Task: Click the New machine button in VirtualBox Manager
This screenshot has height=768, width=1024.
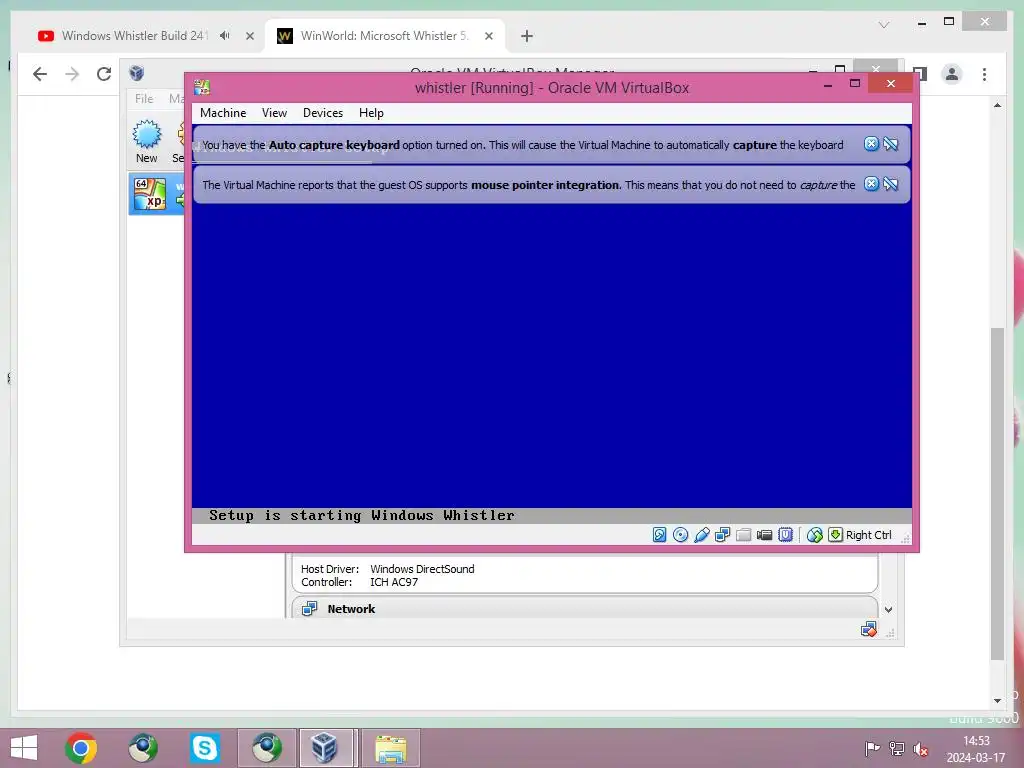Action: 146,141
